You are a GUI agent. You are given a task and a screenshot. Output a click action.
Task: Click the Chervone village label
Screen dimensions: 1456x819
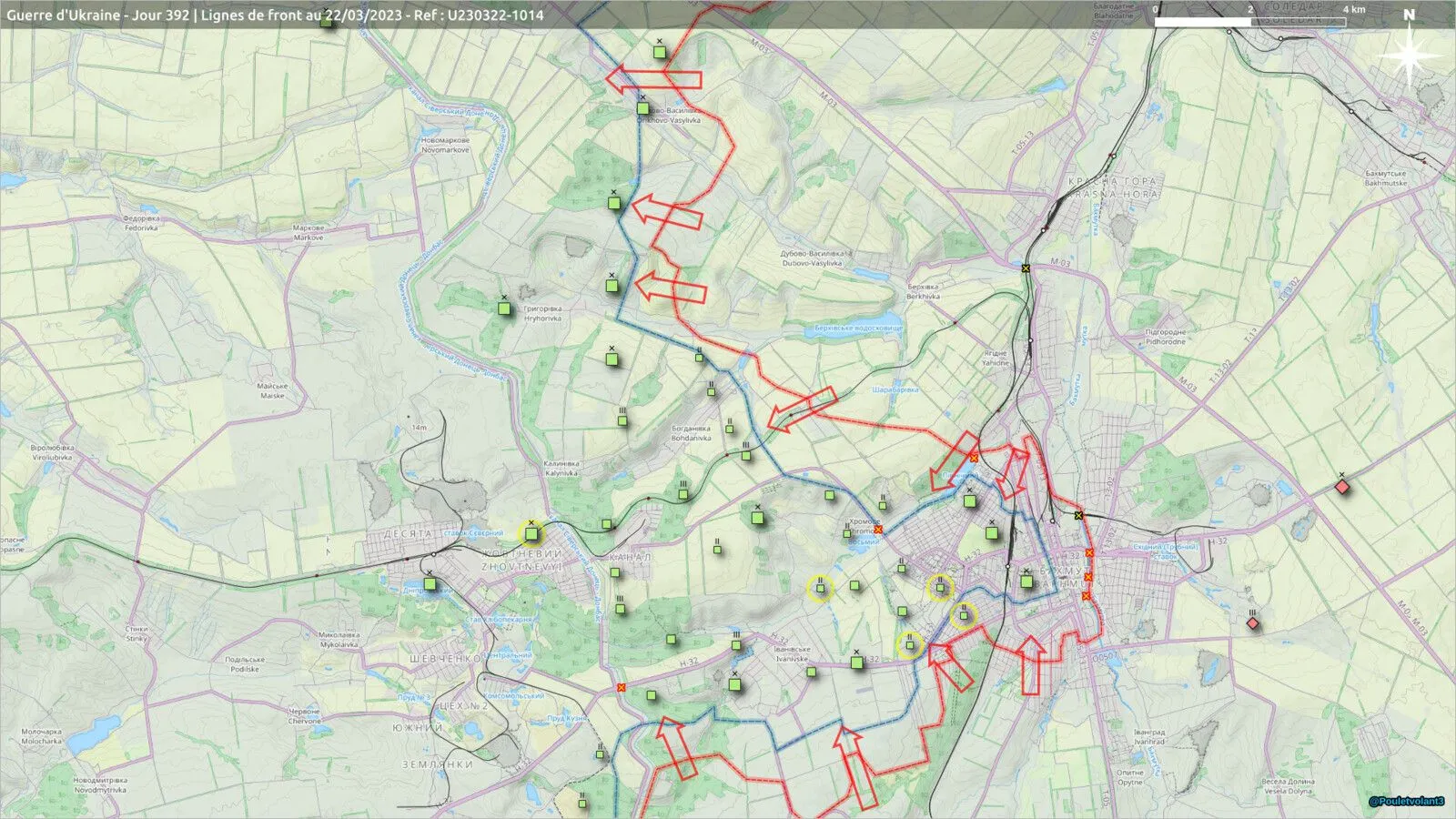[x=304, y=715]
